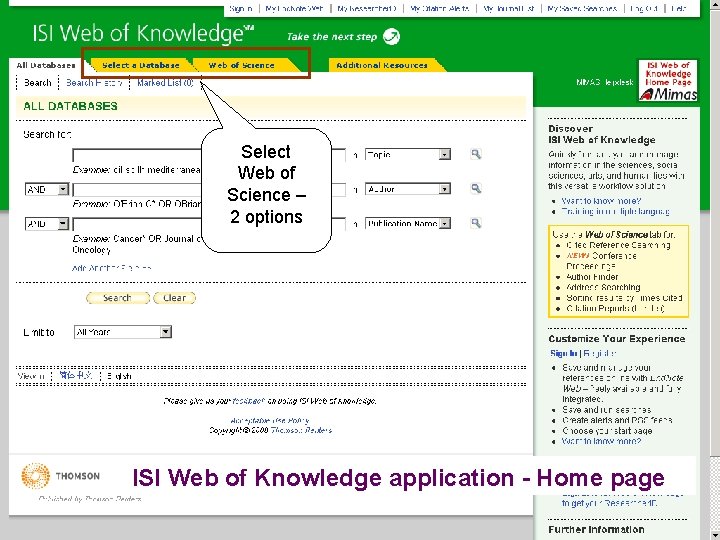
Task: Click the Thomson logo in the footer
Action: 61,476
